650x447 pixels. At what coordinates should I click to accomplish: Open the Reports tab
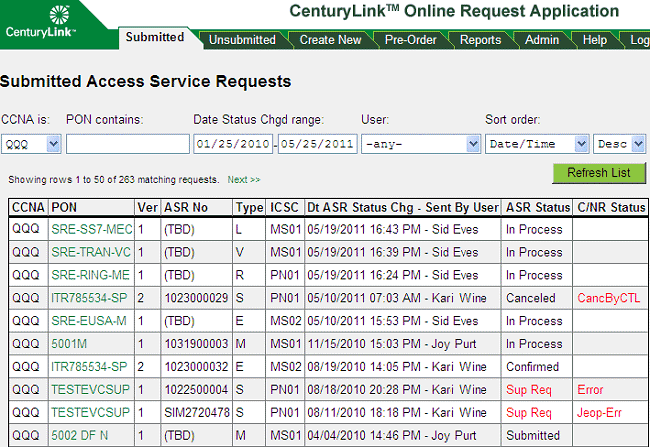(x=480, y=40)
